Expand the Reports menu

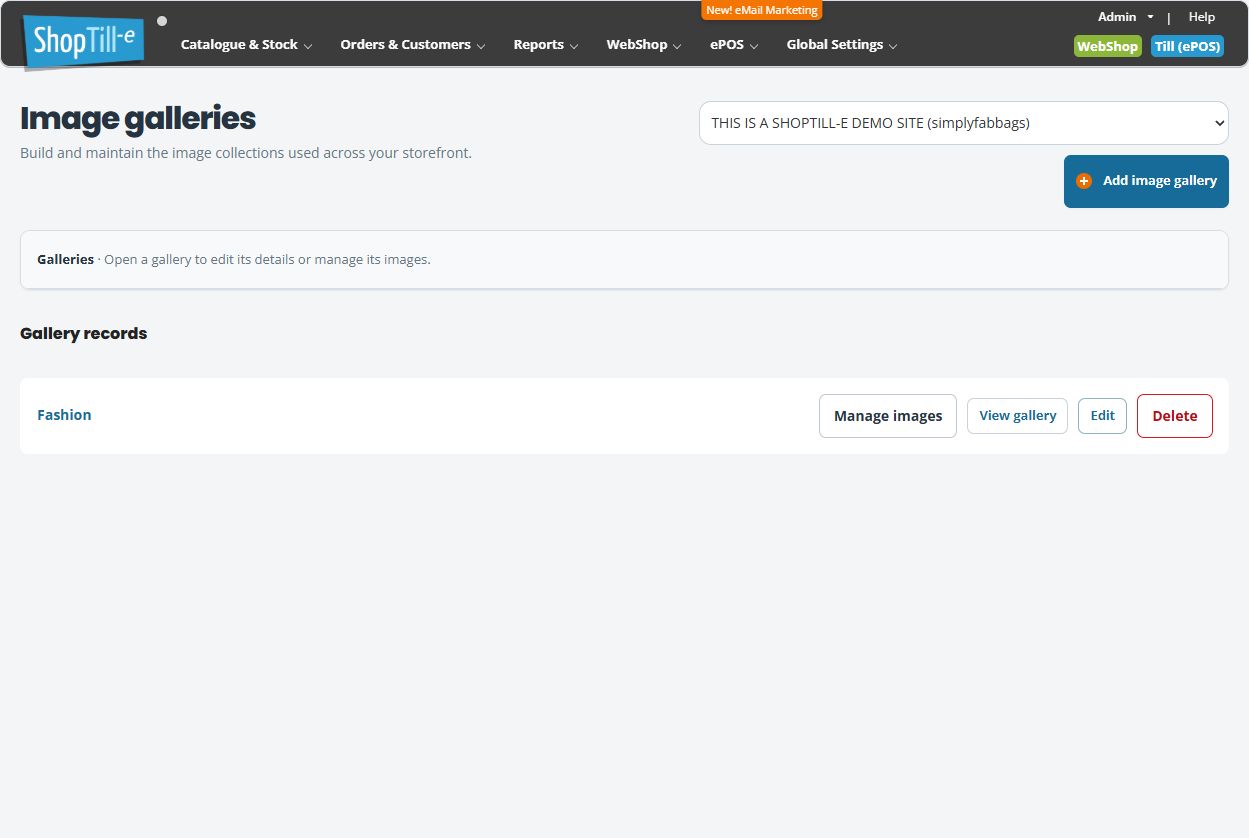coord(546,45)
